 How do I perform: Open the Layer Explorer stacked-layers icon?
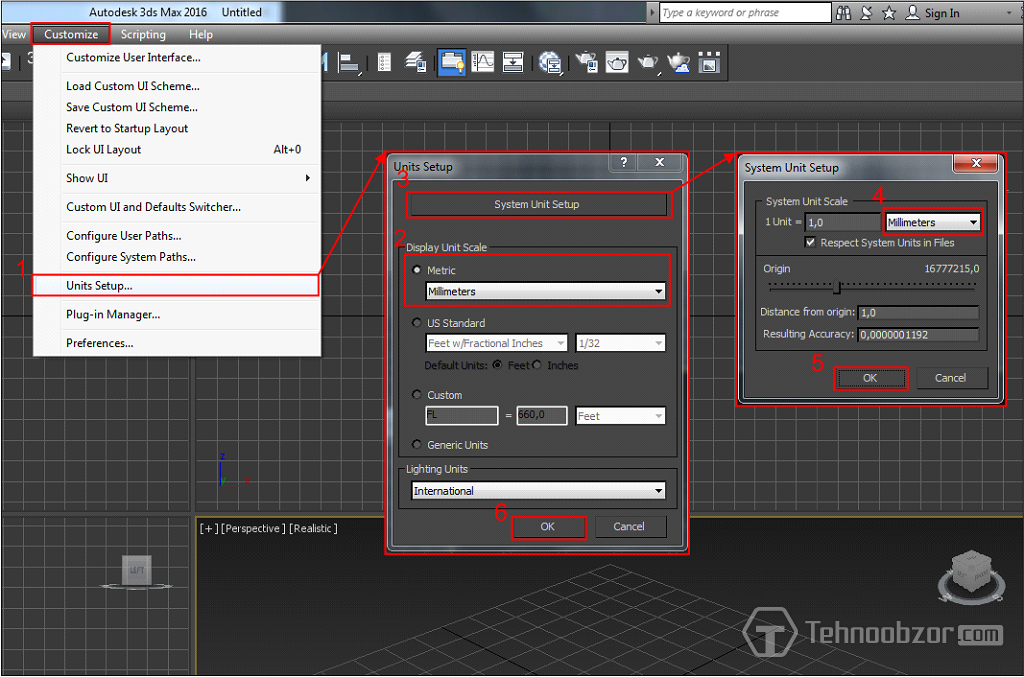tap(415, 62)
